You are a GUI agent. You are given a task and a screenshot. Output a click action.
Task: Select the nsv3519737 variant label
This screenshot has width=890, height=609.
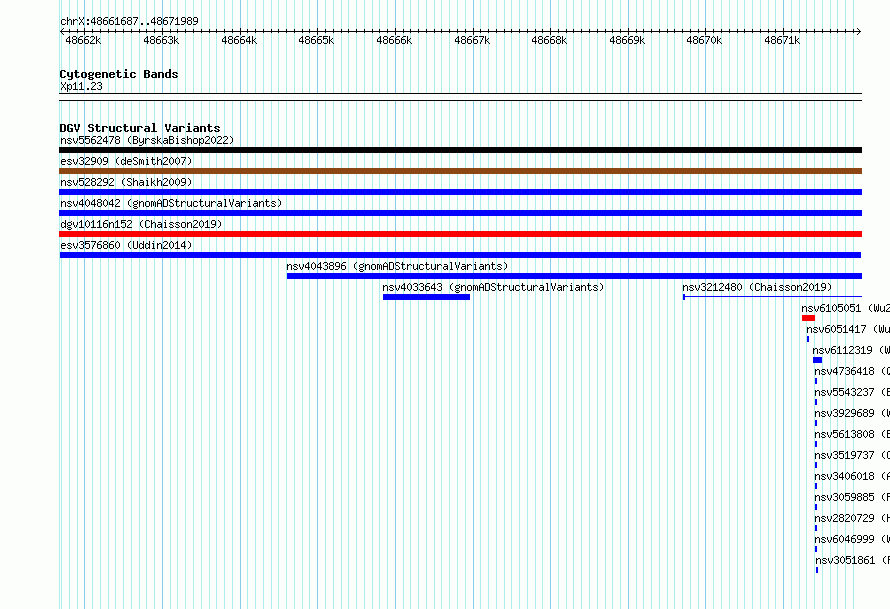tap(852, 455)
